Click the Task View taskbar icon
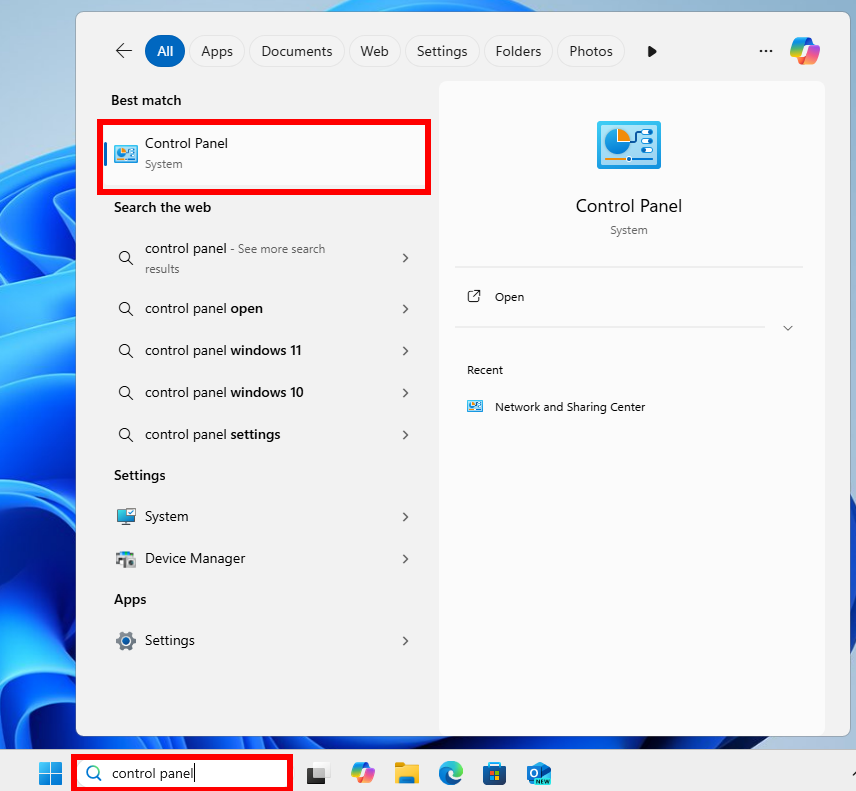The height and width of the screenshot is (791, 856). pyautogui.click(x=318, y=773)
